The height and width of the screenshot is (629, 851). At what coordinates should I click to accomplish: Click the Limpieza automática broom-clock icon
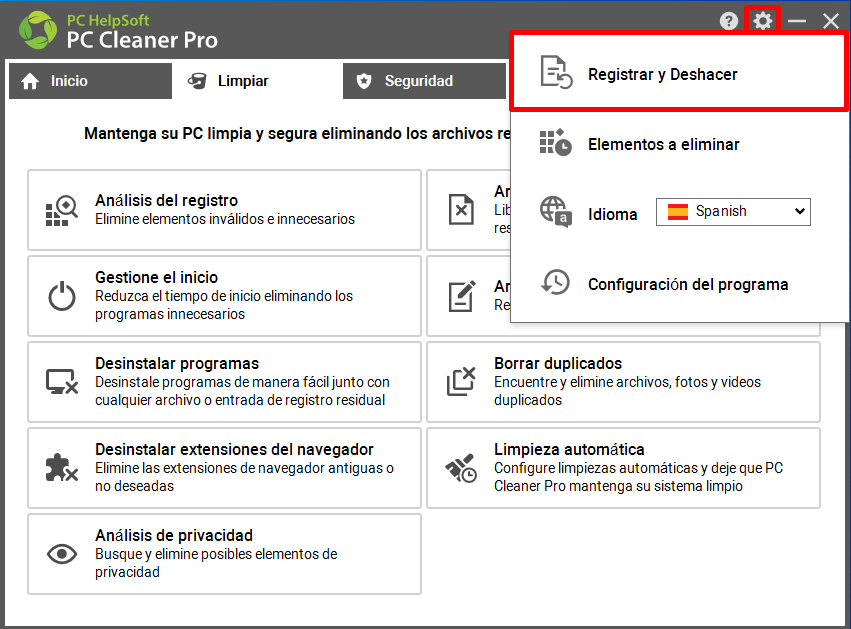461,468
